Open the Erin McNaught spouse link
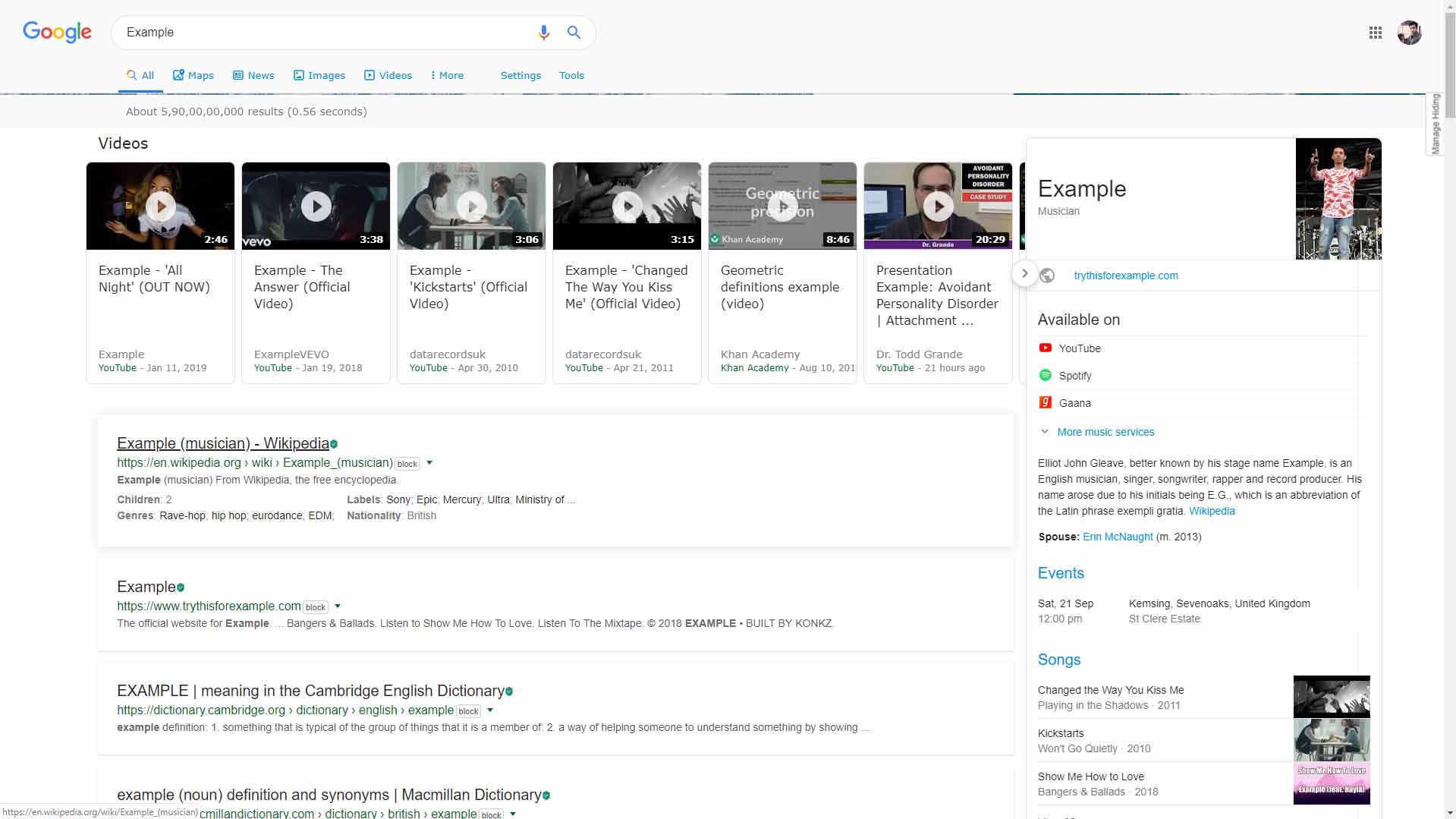This screenshot has height=819, width=1456. pos(1118,537)
